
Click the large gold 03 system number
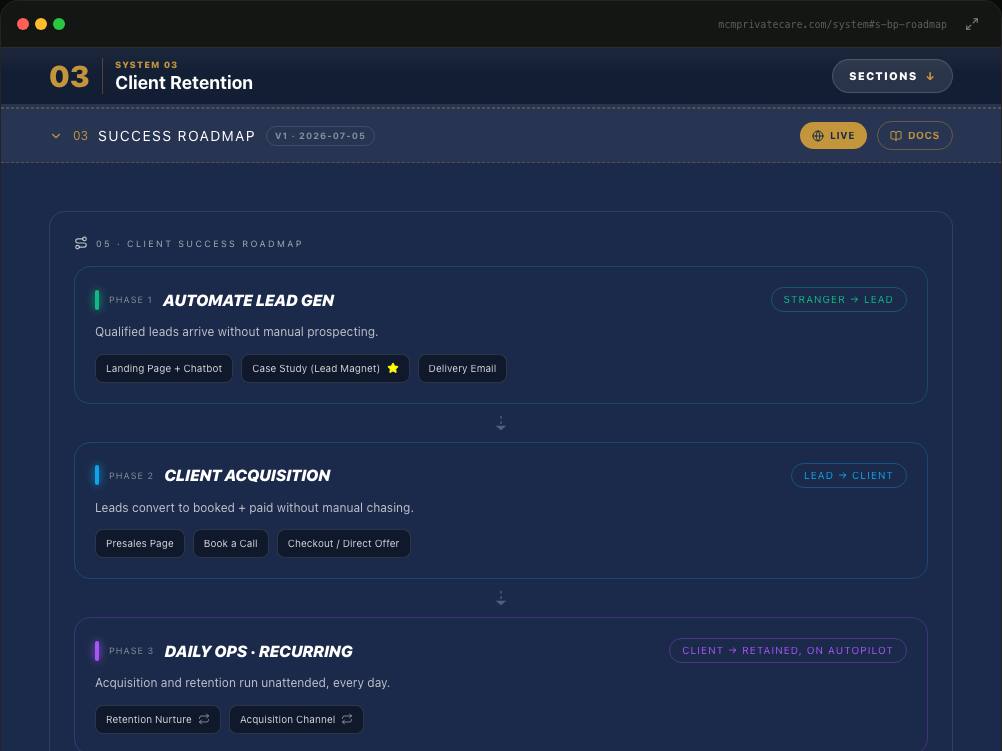(69, 77)
